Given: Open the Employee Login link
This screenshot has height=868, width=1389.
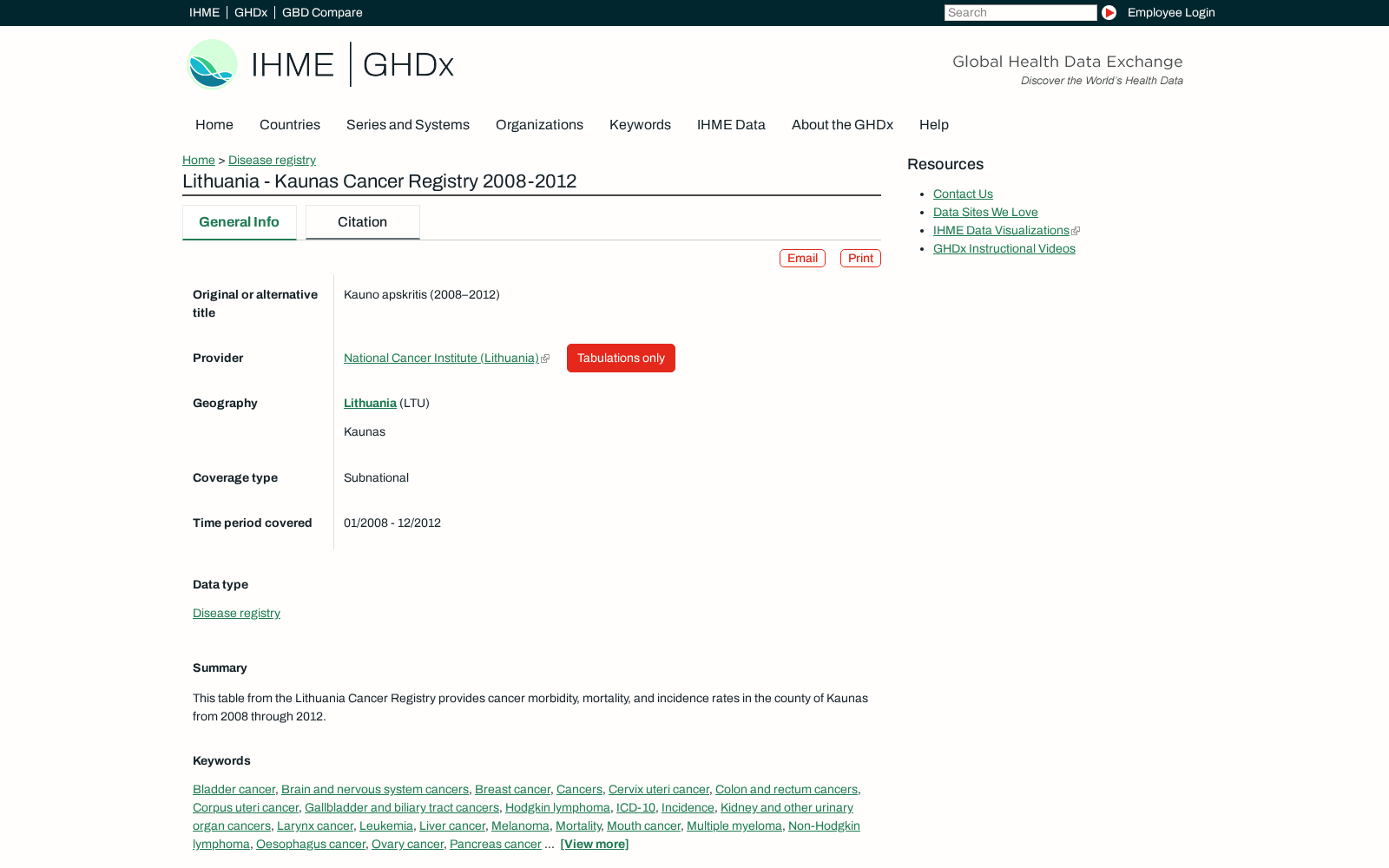Looking at the screenshot, I should pyautogui.click(x=1171, y=12).
